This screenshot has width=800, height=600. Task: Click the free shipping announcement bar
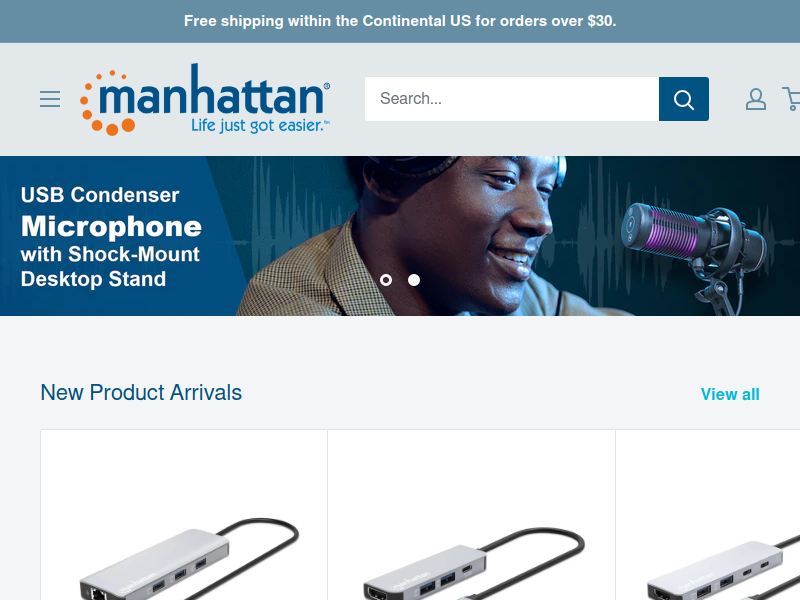pos(400,21)
